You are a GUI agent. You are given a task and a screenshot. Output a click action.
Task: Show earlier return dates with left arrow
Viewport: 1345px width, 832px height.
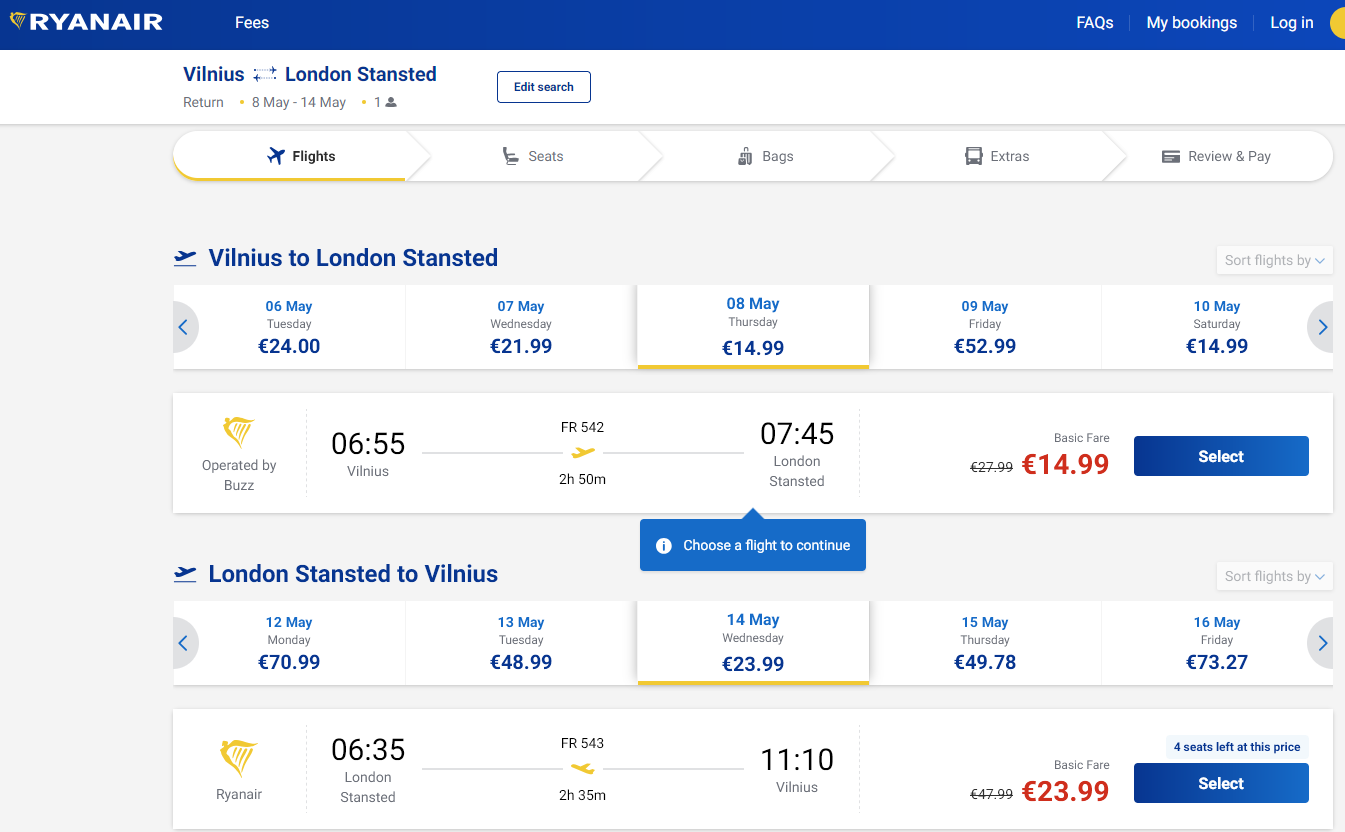pyautogui.click(x=184, y=643)
